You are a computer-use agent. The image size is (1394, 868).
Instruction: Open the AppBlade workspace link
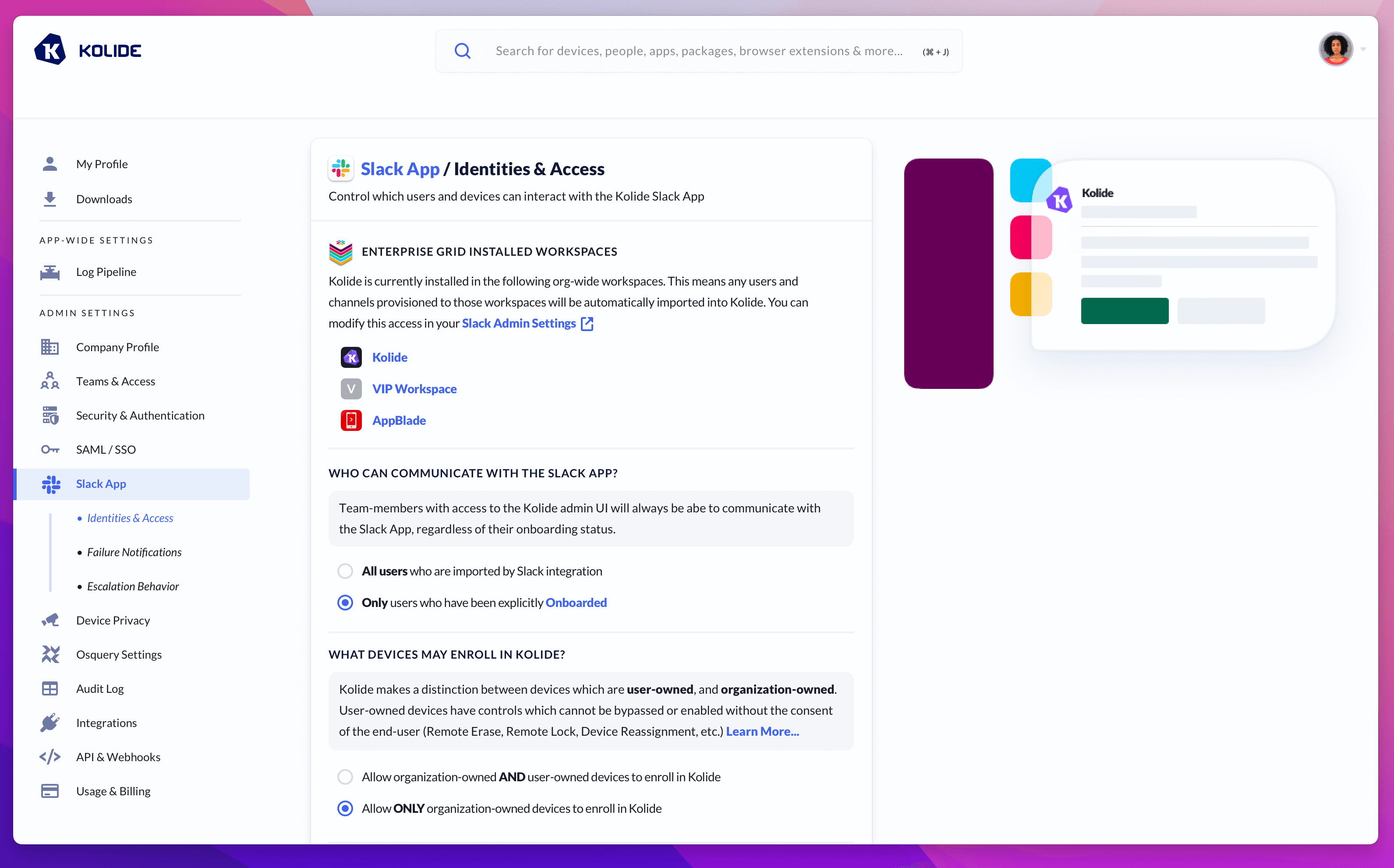pos(399,421)
